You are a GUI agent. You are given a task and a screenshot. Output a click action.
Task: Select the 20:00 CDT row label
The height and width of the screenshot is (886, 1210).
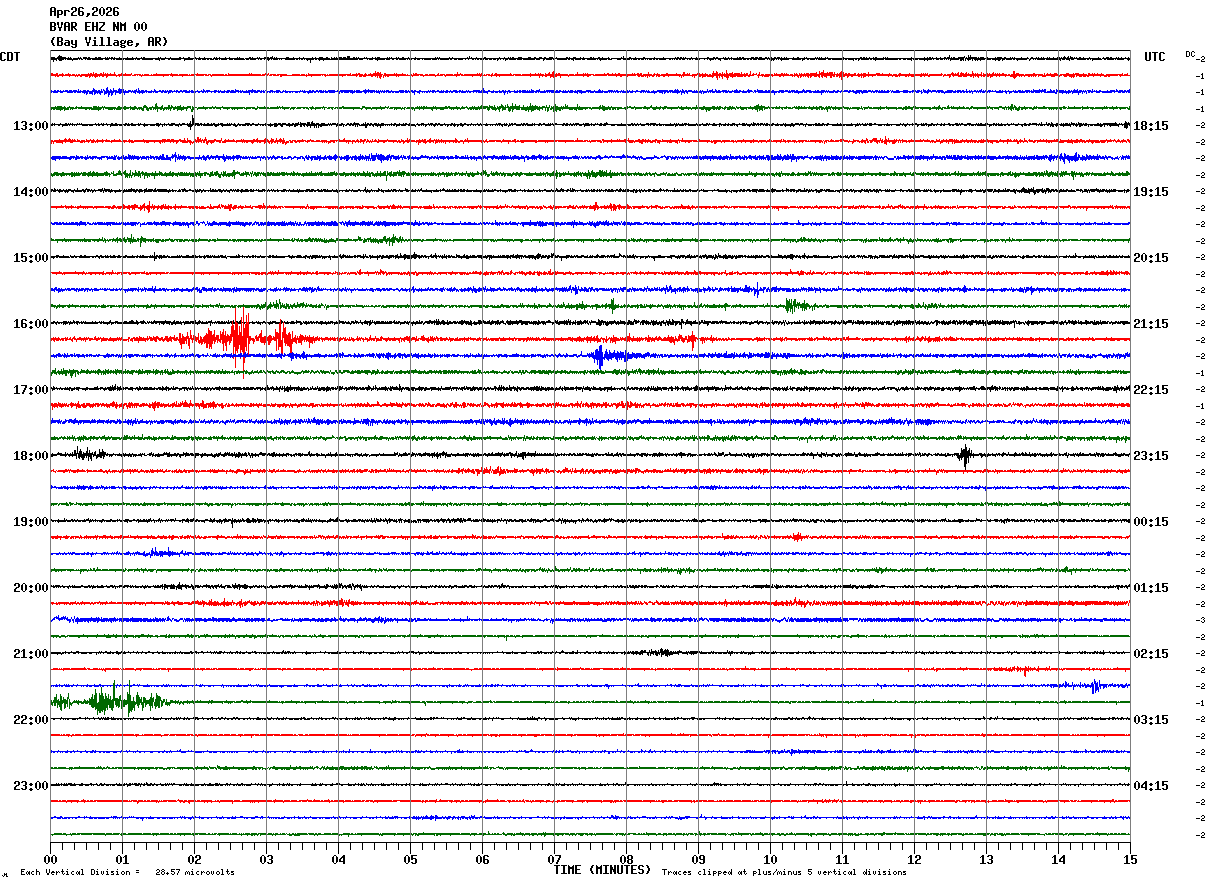point(31,588)
